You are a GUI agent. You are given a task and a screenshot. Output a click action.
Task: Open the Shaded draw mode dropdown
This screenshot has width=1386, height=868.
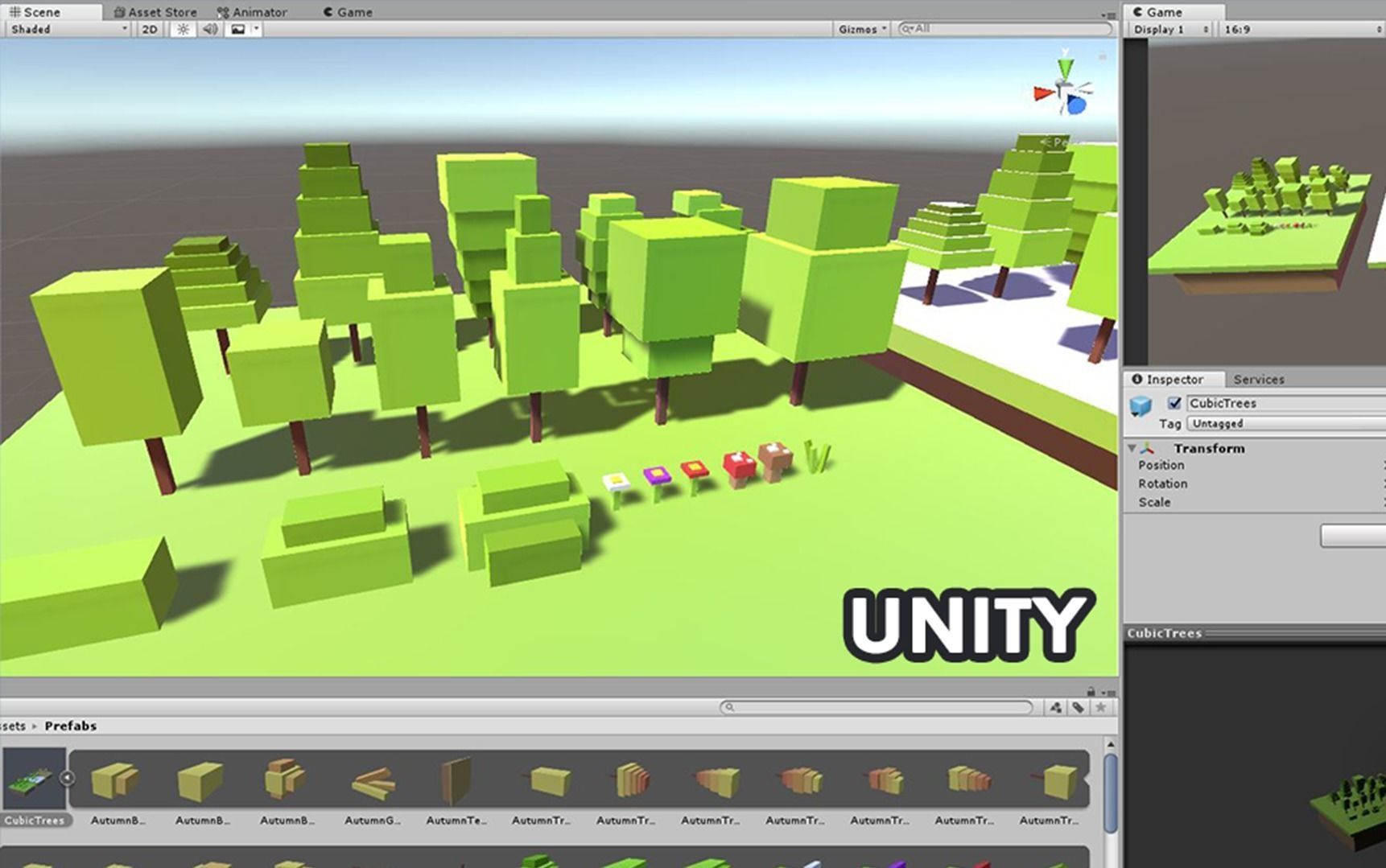64,29
